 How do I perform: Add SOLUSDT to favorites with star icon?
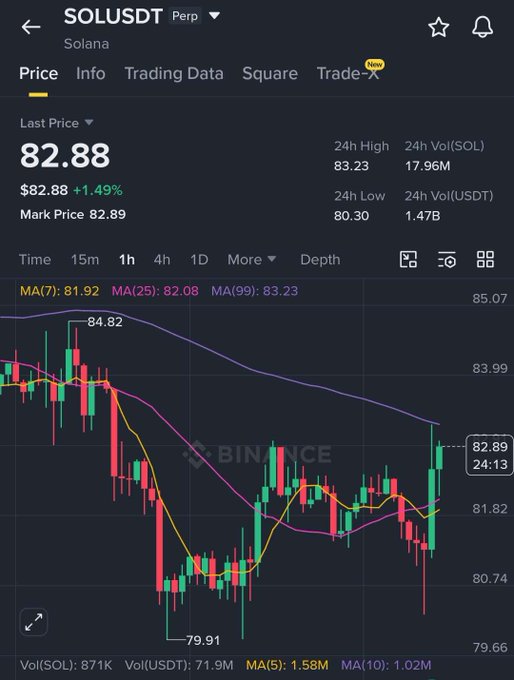439,27
